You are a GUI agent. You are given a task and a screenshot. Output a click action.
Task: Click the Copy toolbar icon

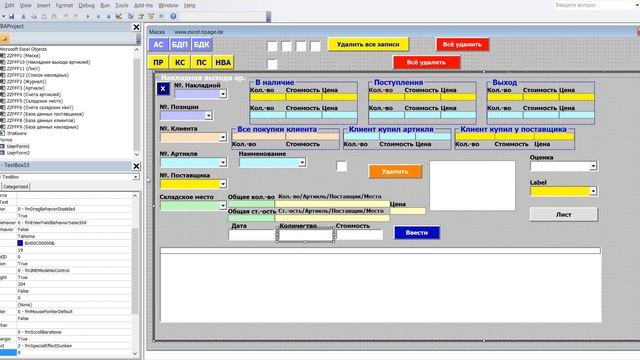[x=34, y=16]
